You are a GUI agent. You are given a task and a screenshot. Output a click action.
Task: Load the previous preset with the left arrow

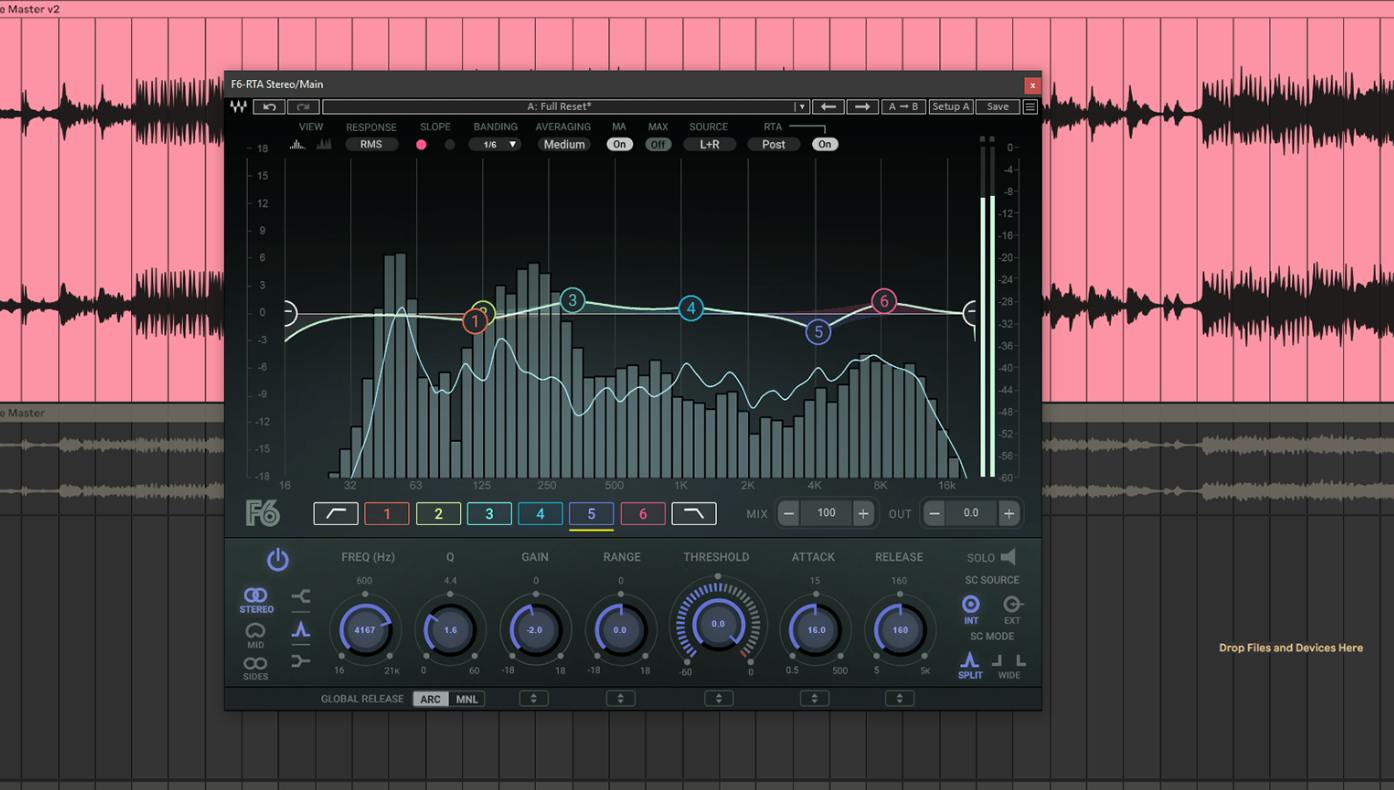(x=828, y=107)
